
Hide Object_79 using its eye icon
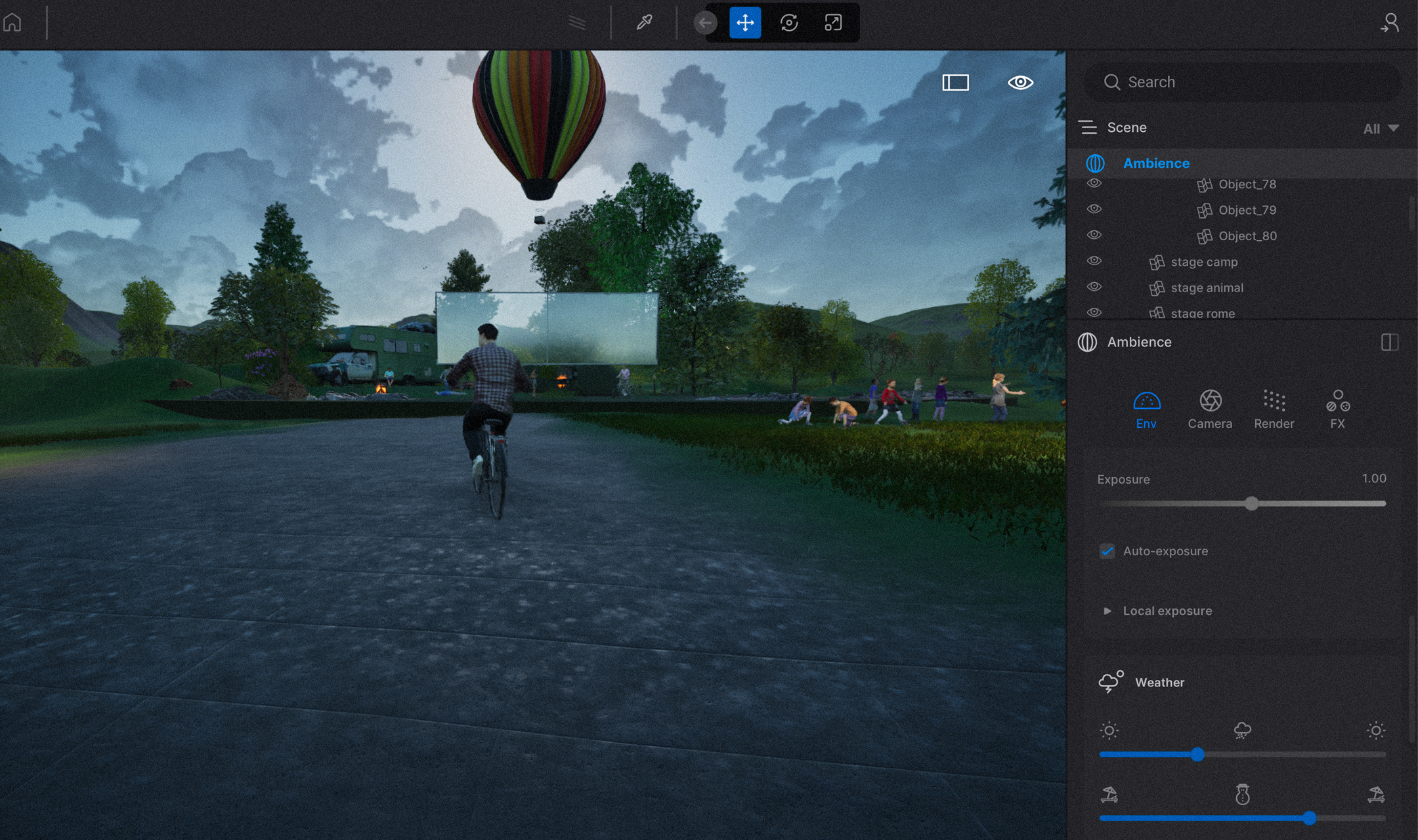point(1094,209)
